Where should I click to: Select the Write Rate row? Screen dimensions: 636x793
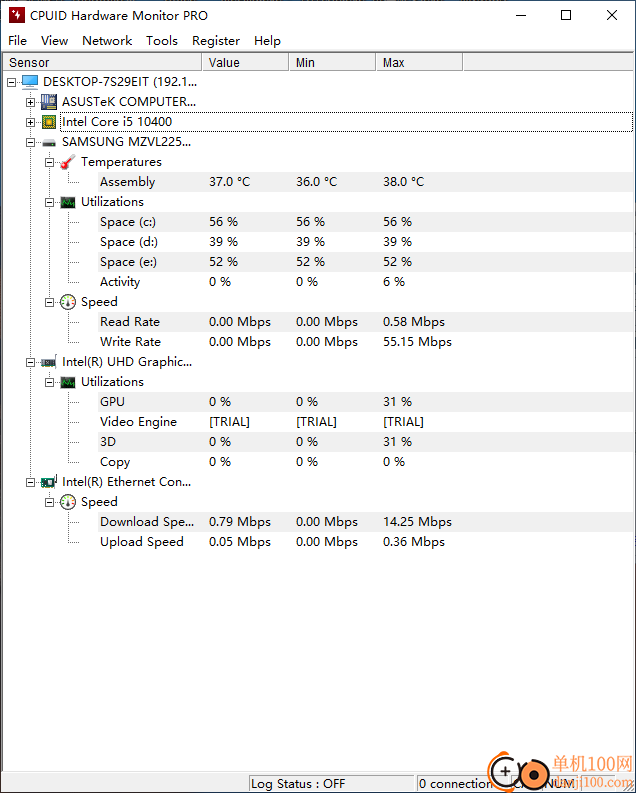pyautogui.click(x=366, y=342)
